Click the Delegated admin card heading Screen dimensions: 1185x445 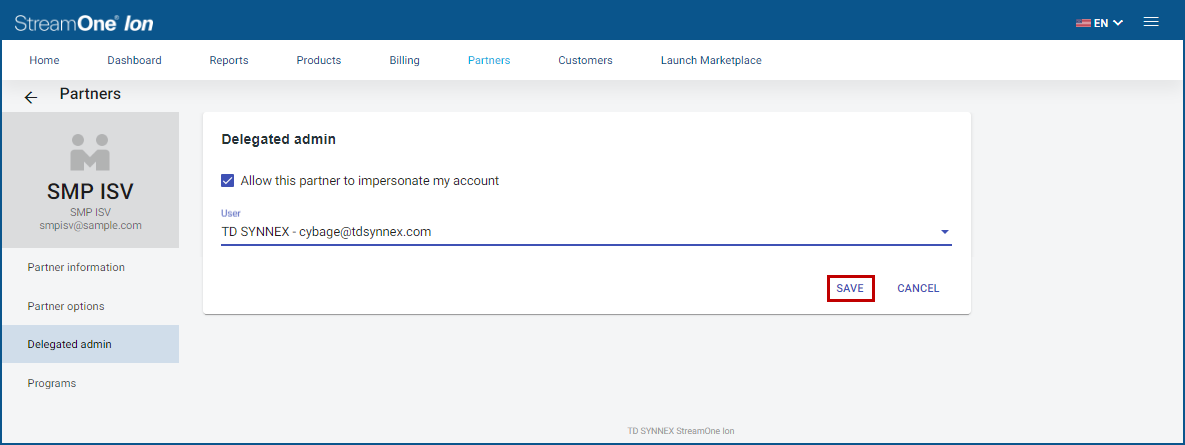(278, 139)
